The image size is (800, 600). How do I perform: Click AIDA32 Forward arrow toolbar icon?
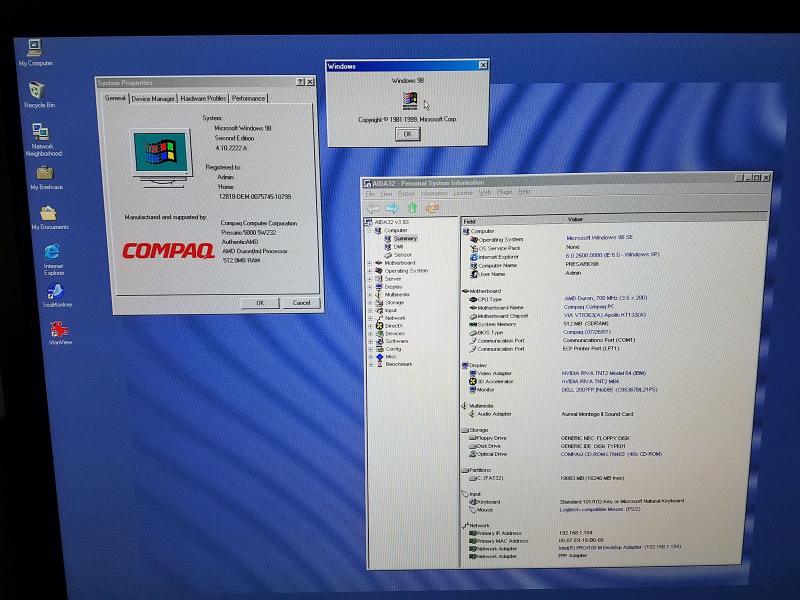tap(392, 208)
